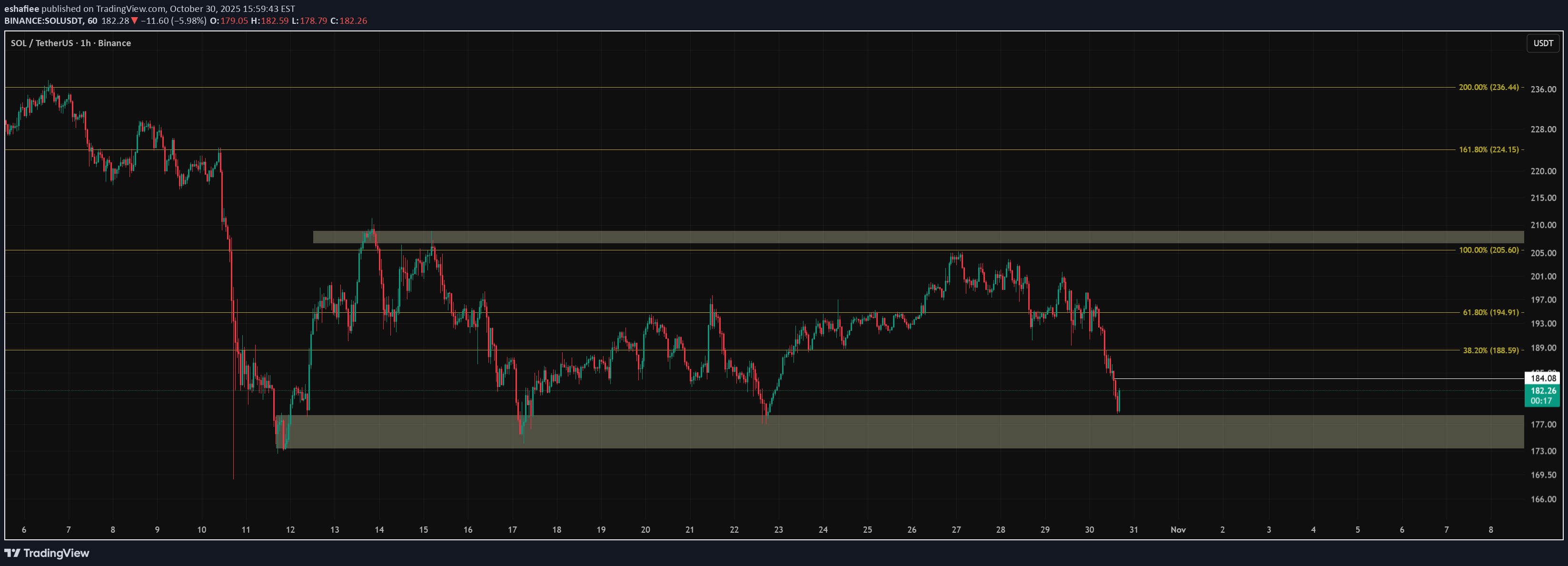This screenshot has width=1568, height=566.
Task: Click the eshafiee author name
Action: pos(21,9)
